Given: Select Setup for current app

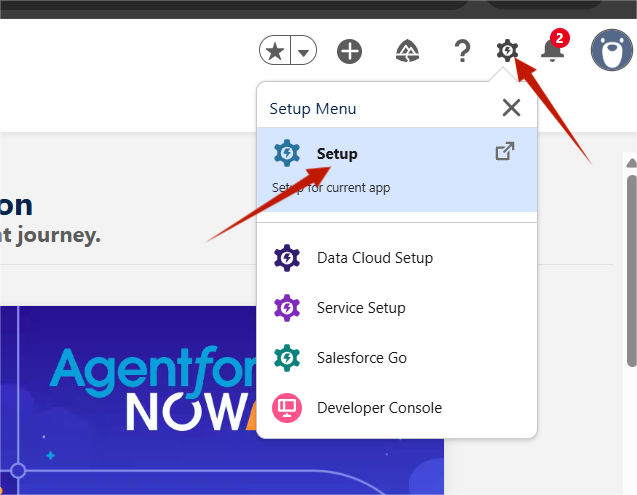Looking at the screenshot, I should 337,154.
